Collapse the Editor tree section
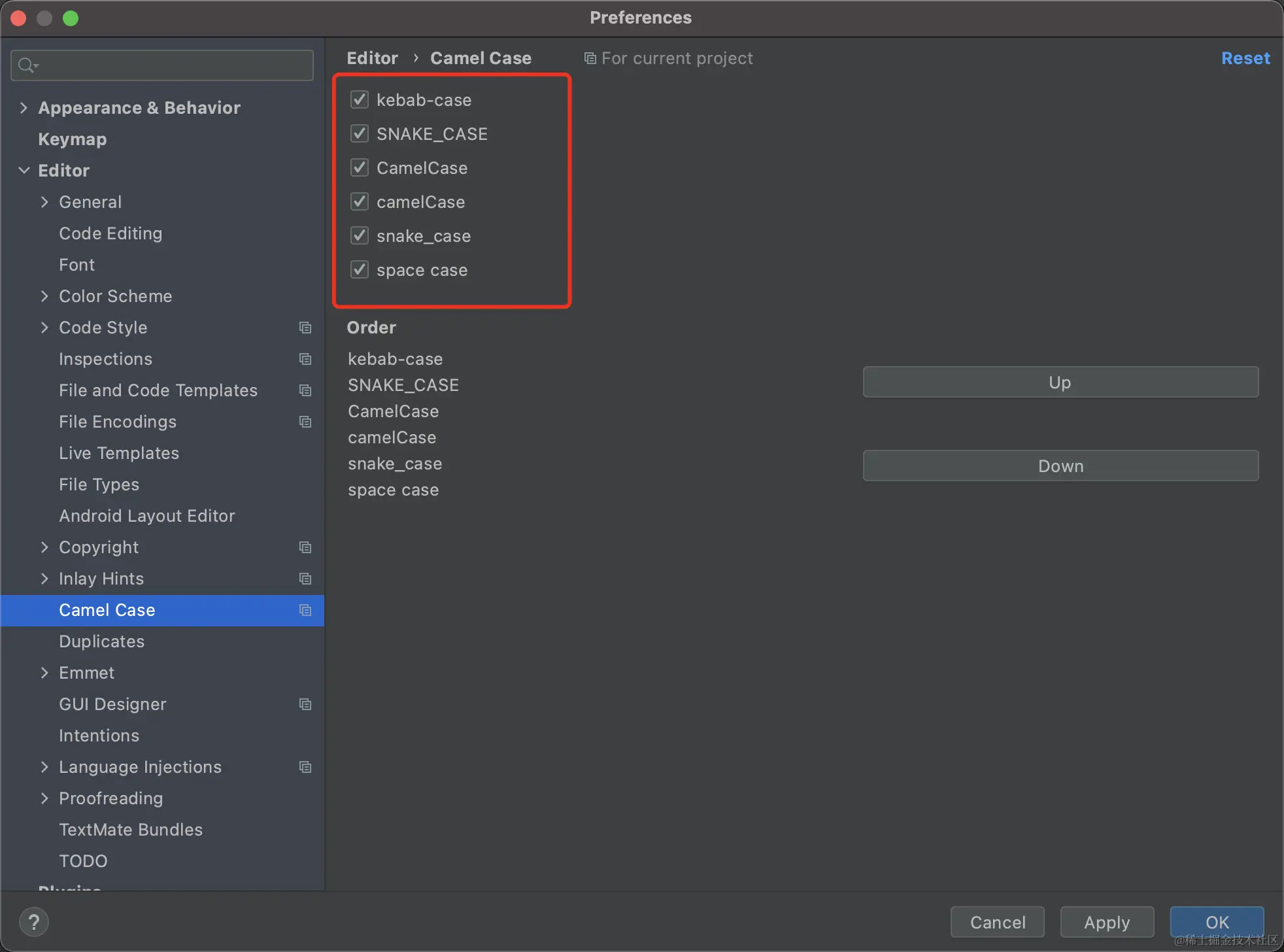1284x952 pixels. pyautogui.click(x=24, y=170)
